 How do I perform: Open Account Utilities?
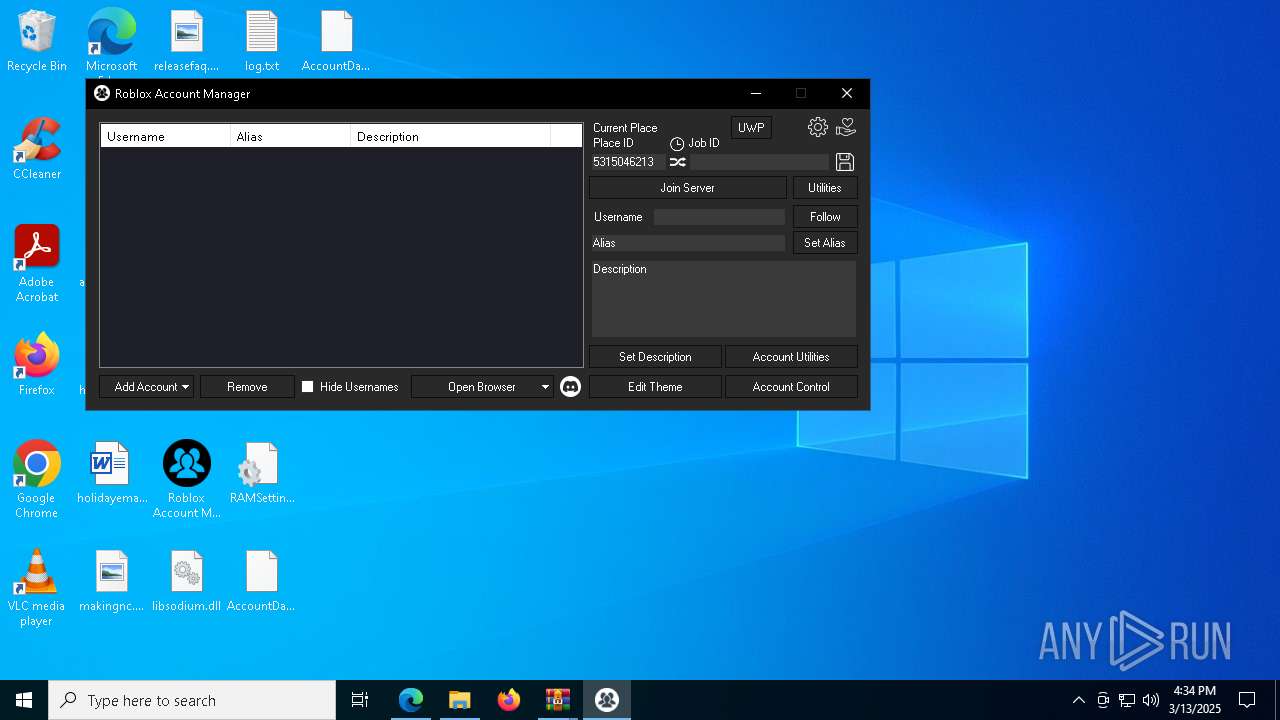coord(791,357)
